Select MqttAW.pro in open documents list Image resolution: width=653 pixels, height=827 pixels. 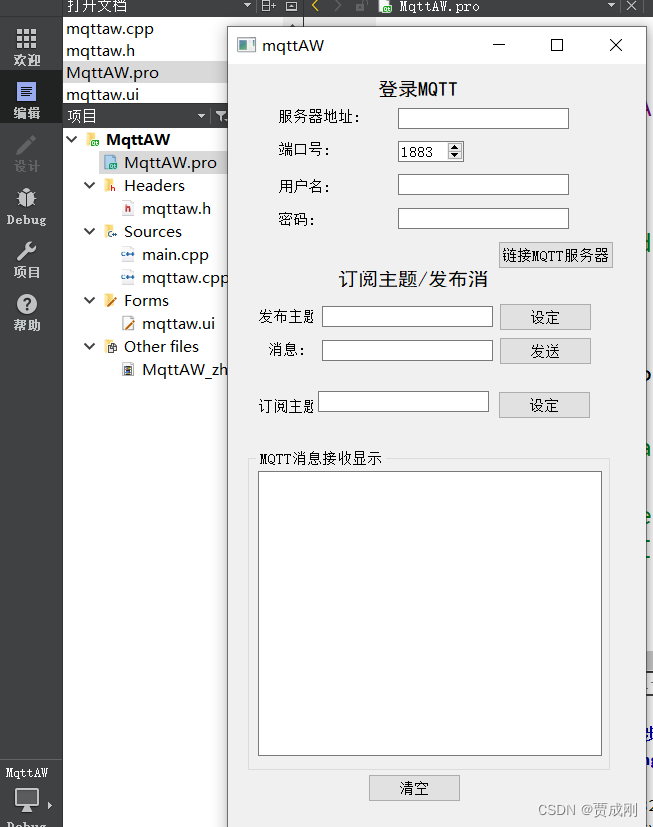click(x=112, y=72)
